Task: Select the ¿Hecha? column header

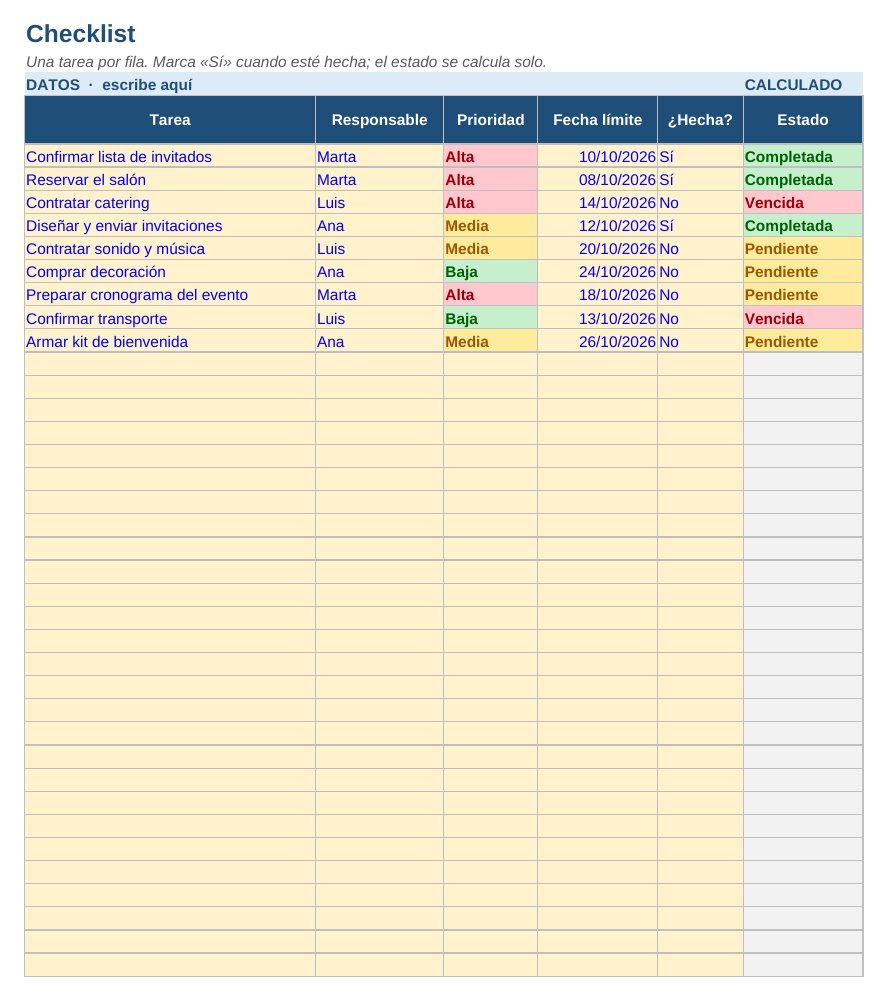Action: tap(700, 120)
